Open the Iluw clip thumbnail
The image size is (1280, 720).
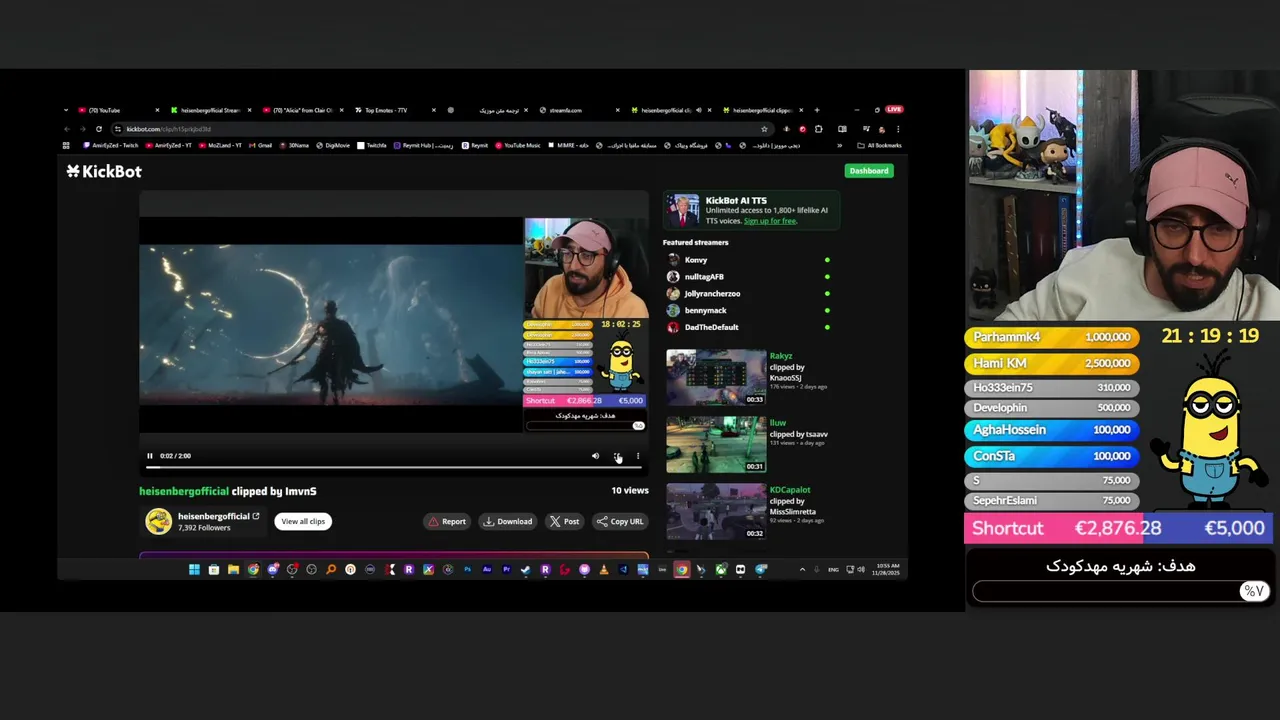coord(716,444)
